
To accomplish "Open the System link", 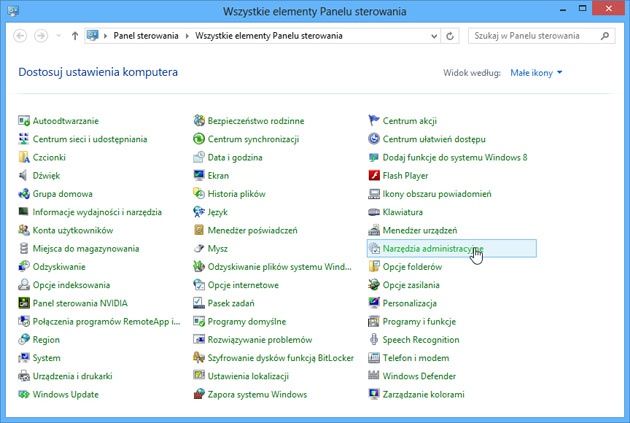I will click(47, 358).
